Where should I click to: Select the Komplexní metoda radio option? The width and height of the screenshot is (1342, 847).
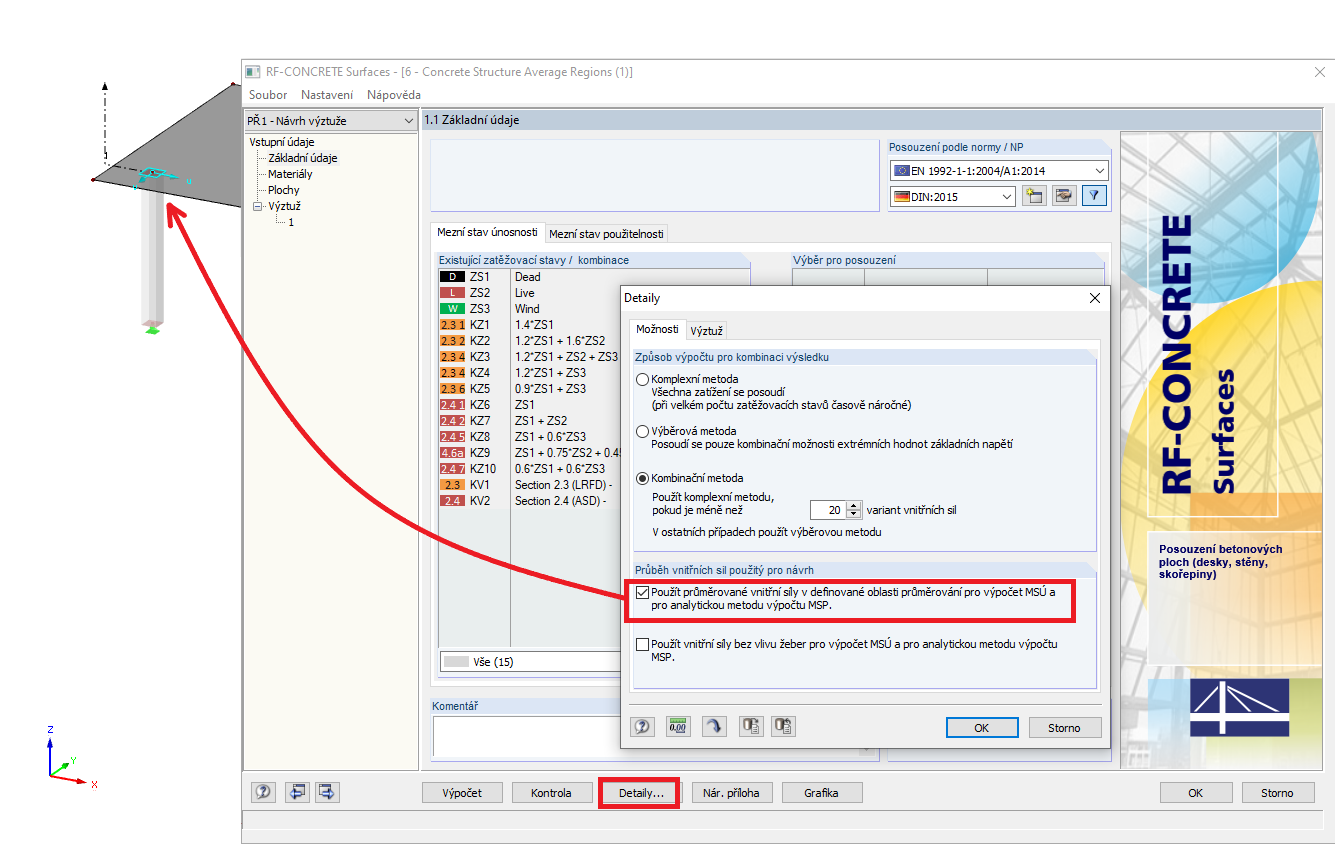coord(643,380)
